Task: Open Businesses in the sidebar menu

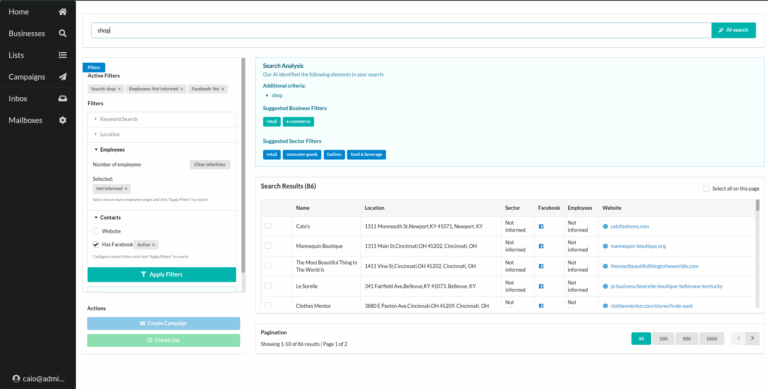Action: 38,33
